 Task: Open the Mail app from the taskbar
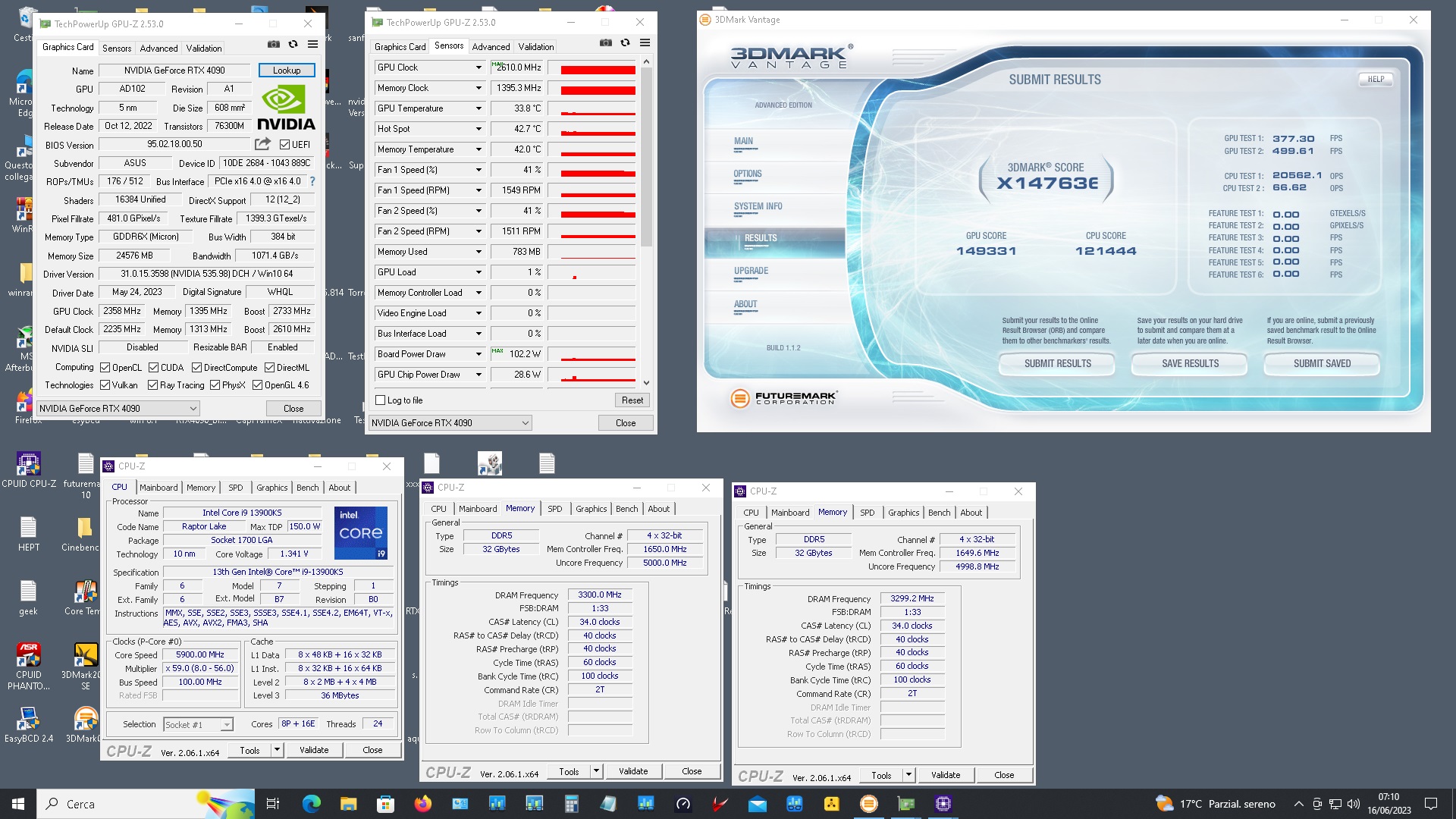click(757, 804)
